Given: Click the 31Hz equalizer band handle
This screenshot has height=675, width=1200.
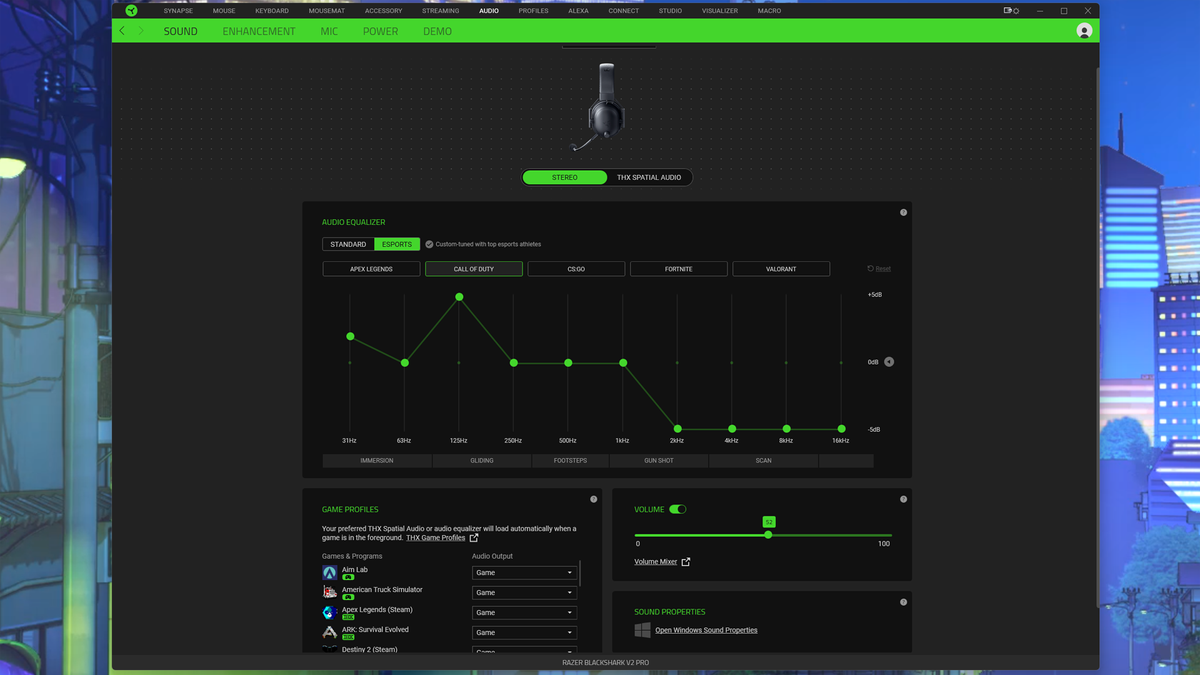Looking at the screenshot, I should pyautogui.click(x=350, y=336).
